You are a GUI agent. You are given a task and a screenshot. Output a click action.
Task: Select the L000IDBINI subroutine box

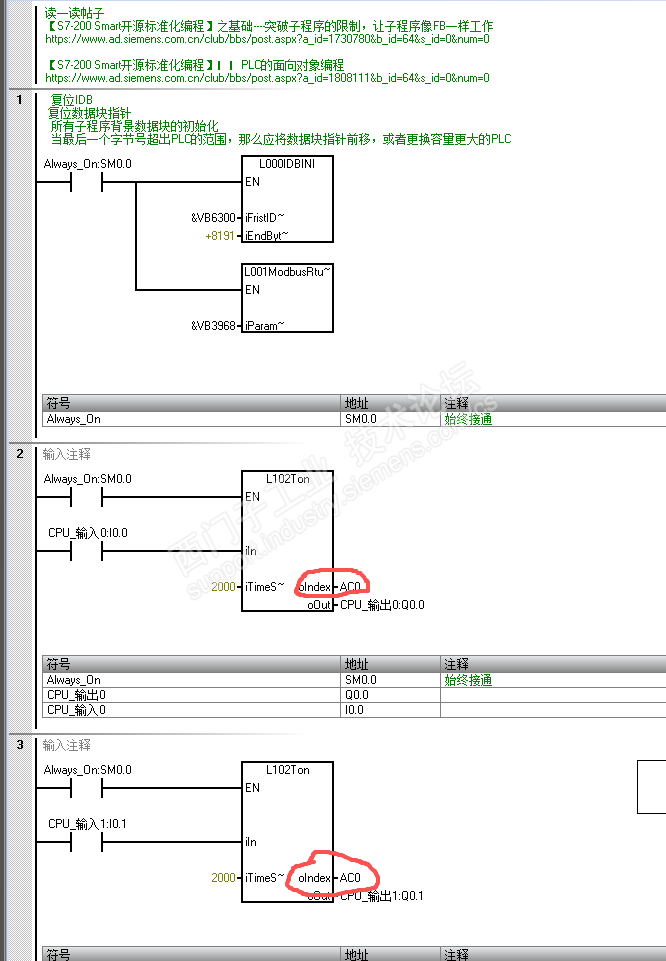287,199
